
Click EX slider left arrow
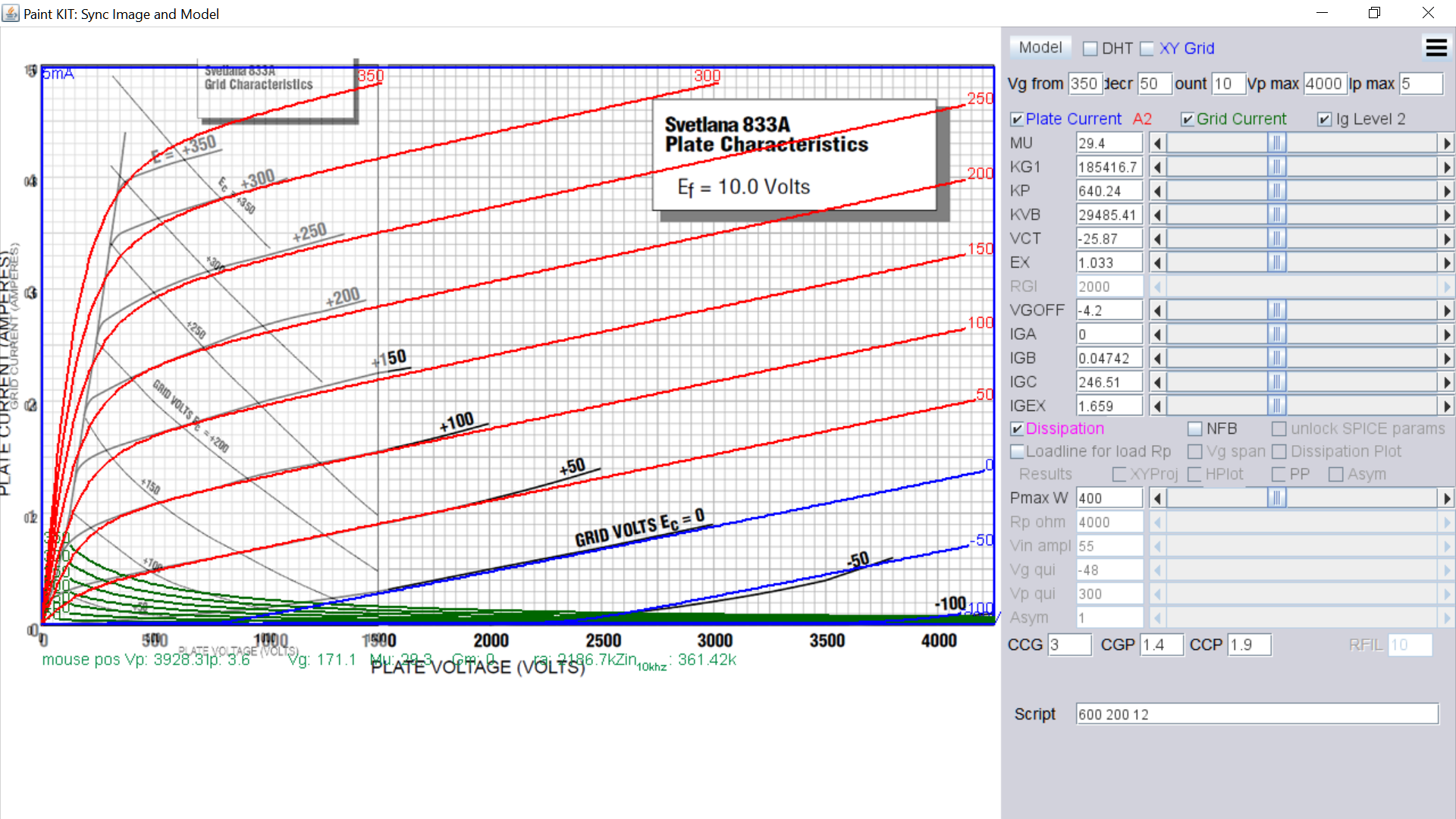tap(1157, 263)
